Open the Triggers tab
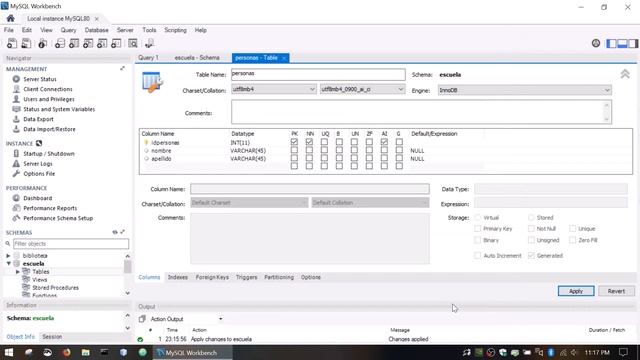640x360 pixels. coord(247,277)
